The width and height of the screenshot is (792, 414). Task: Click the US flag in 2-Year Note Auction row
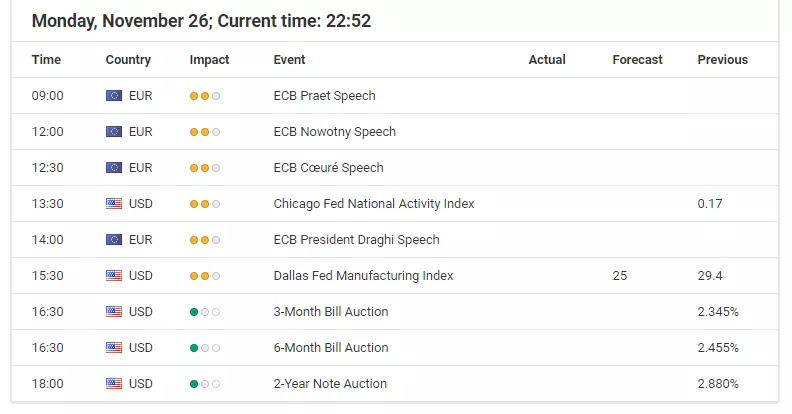tap(114, 384)
